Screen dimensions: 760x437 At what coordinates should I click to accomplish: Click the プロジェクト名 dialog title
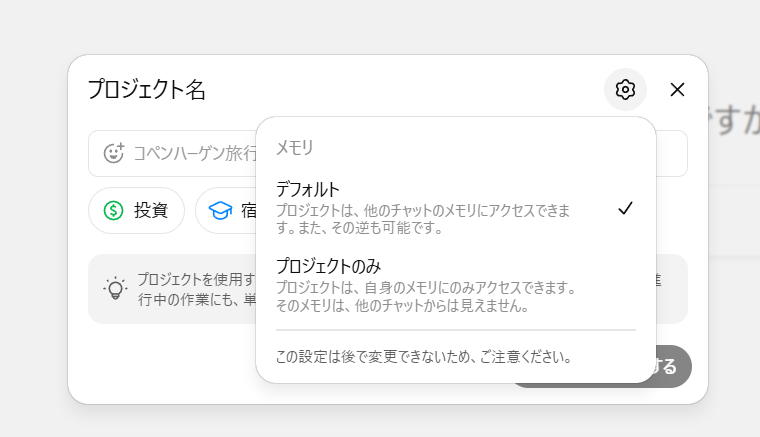[x=147, y=90]
